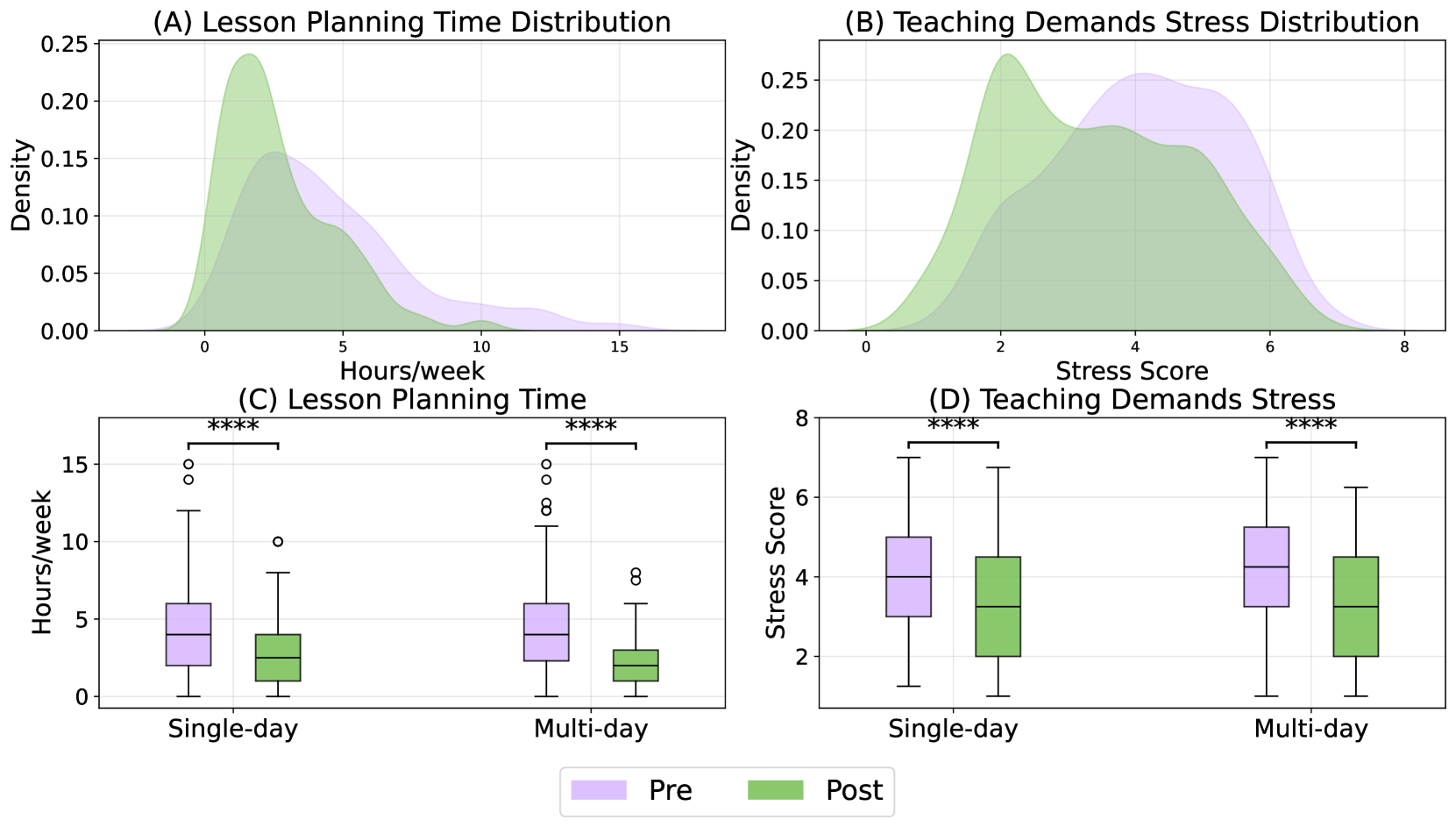The image size is (1456, 827).
Task: Click the "(A) Lesson Planning Time Distribution" title
Action: point(412,22)
